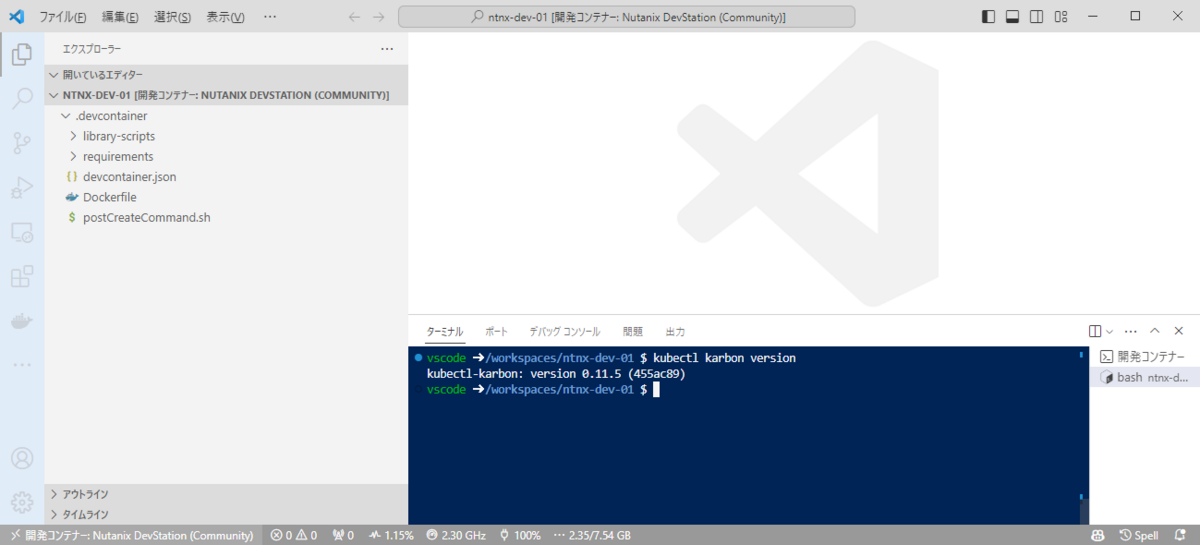Show additional activity bar views
1200x545 pixels.
[21, 364]
